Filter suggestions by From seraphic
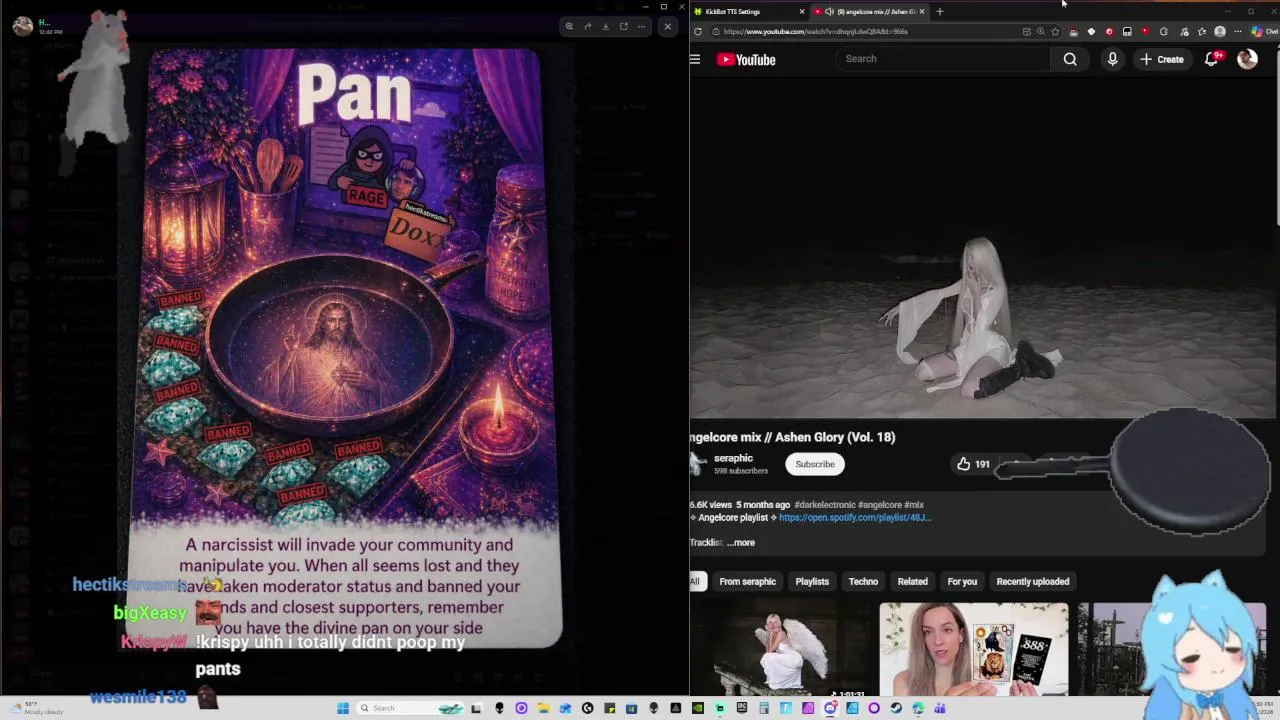The image size is (1280, 720). click(747, 581)
